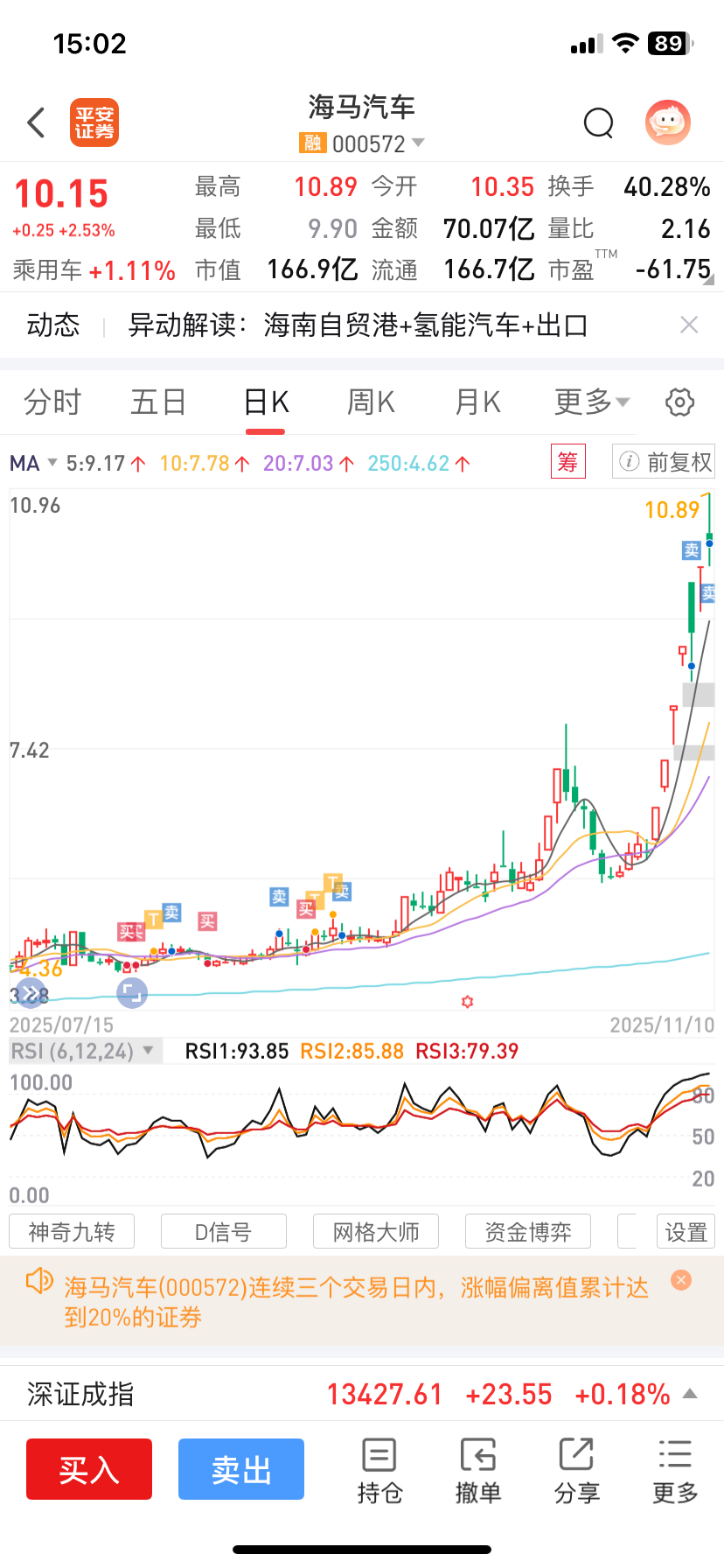This screenshot has width=724, height=1568.
Task: Open the 乘用车 +1.11% sector link
Action: point(94,270)
